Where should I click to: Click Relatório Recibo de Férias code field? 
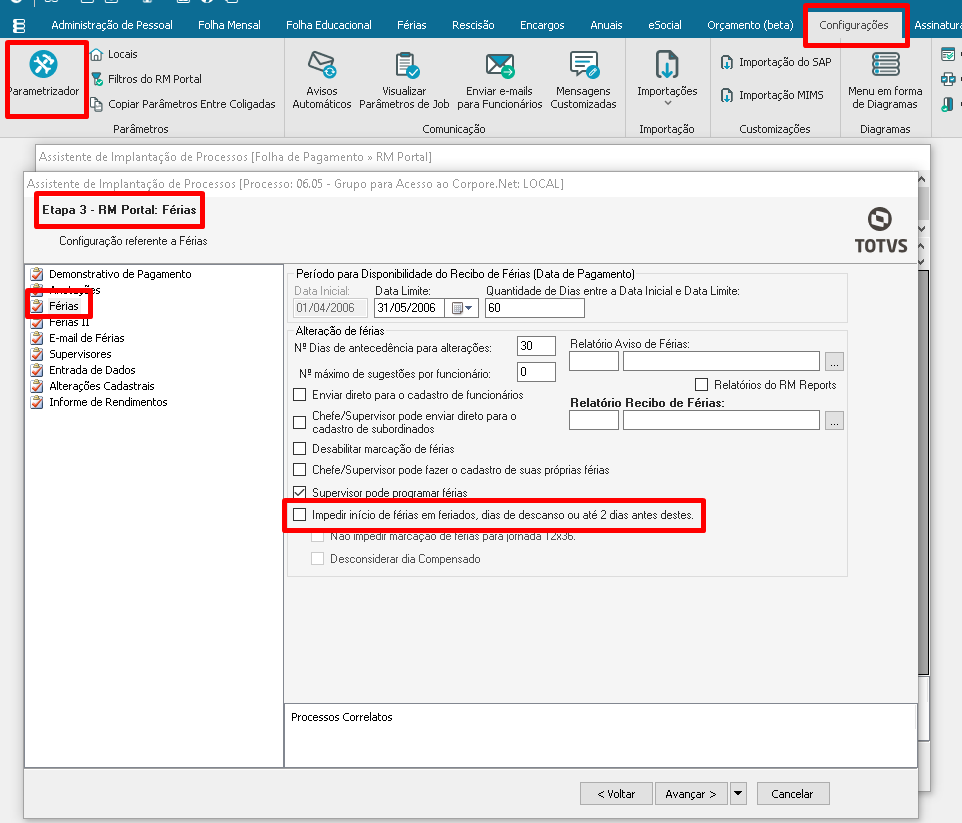[x=593, y=420]
